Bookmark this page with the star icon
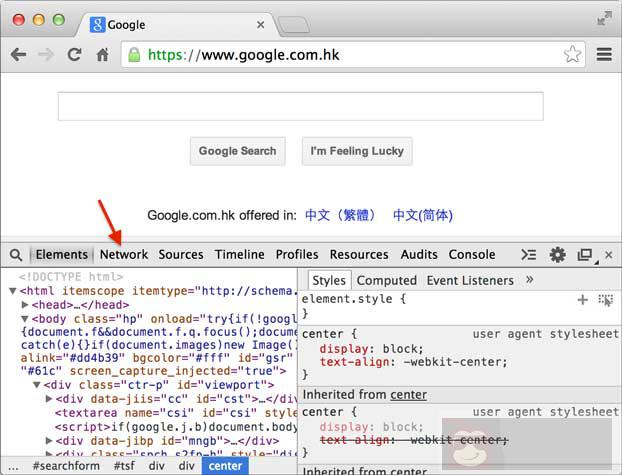 tap(572, 54)
